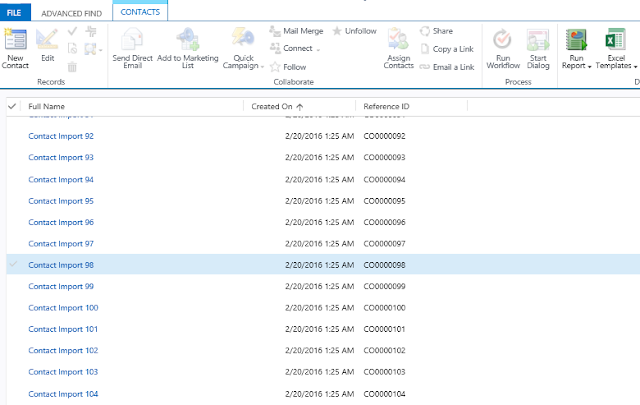Image resolution: width=640 pixels, height=405 pixels.
Task: Click the Quick Campaign lightning icon
Action: pyautogui.click(x=243, y=39)
